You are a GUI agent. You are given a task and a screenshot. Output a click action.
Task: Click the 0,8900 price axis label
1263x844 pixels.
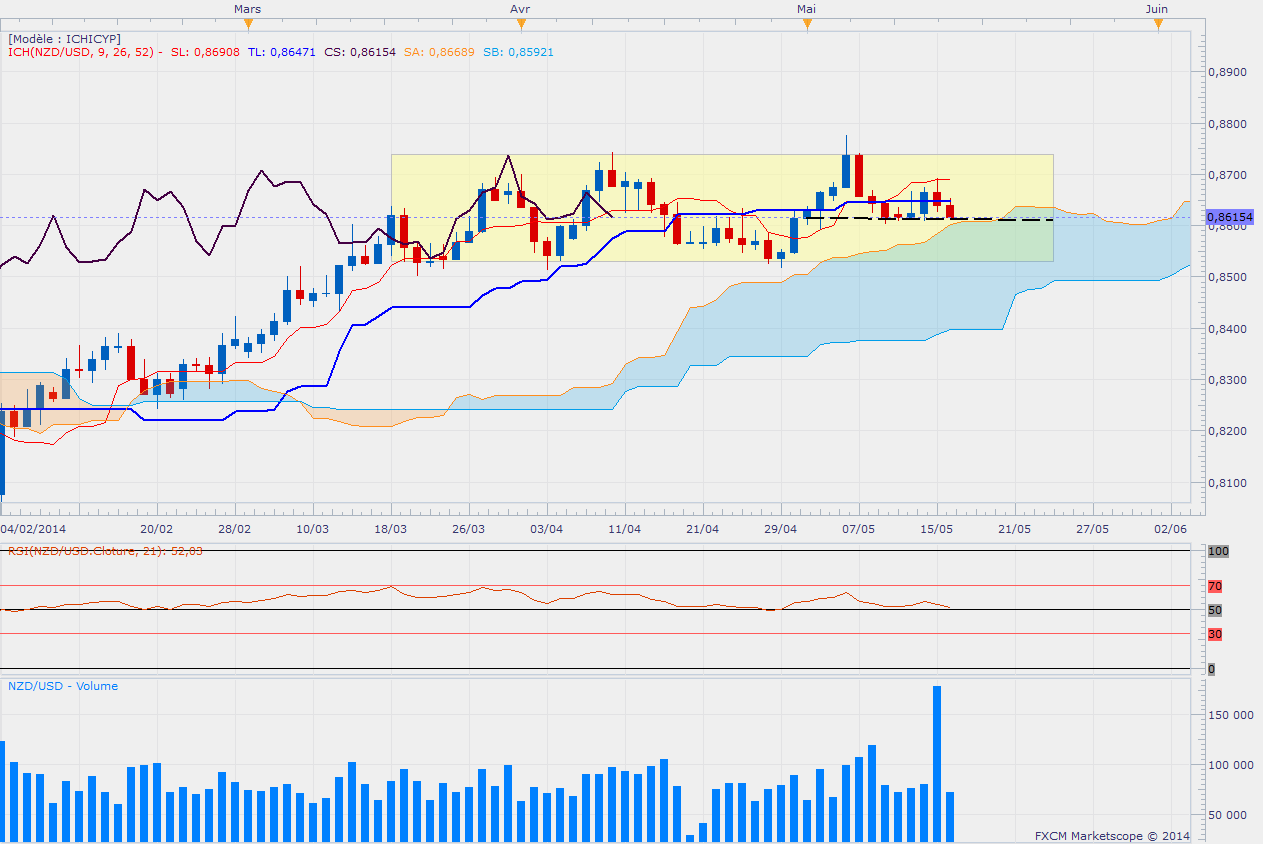pos(1222,73)
